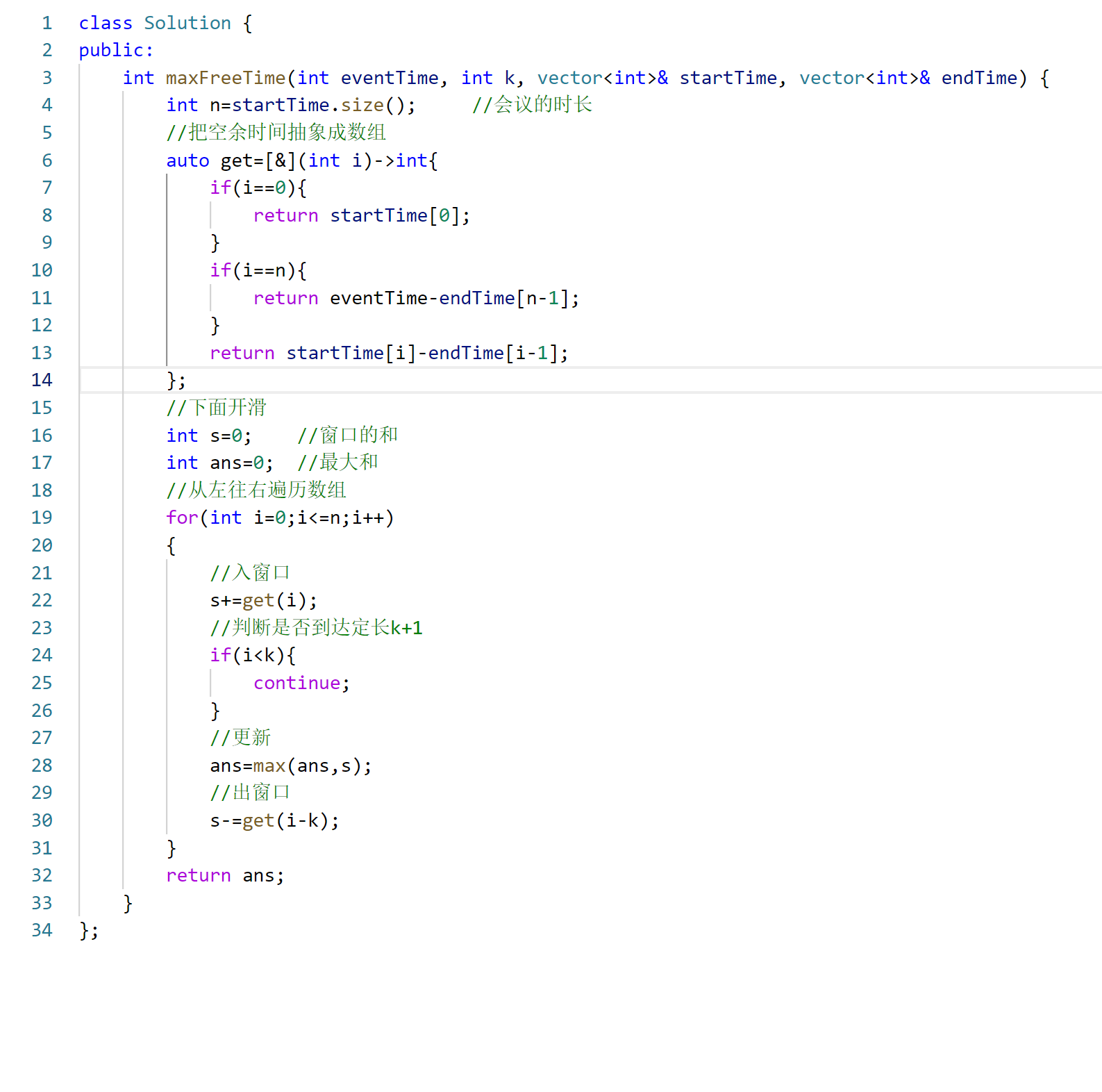The image size is (1102, 1092).
Task: Click the if(i<k) condition
Action: (x=253, y=655)
